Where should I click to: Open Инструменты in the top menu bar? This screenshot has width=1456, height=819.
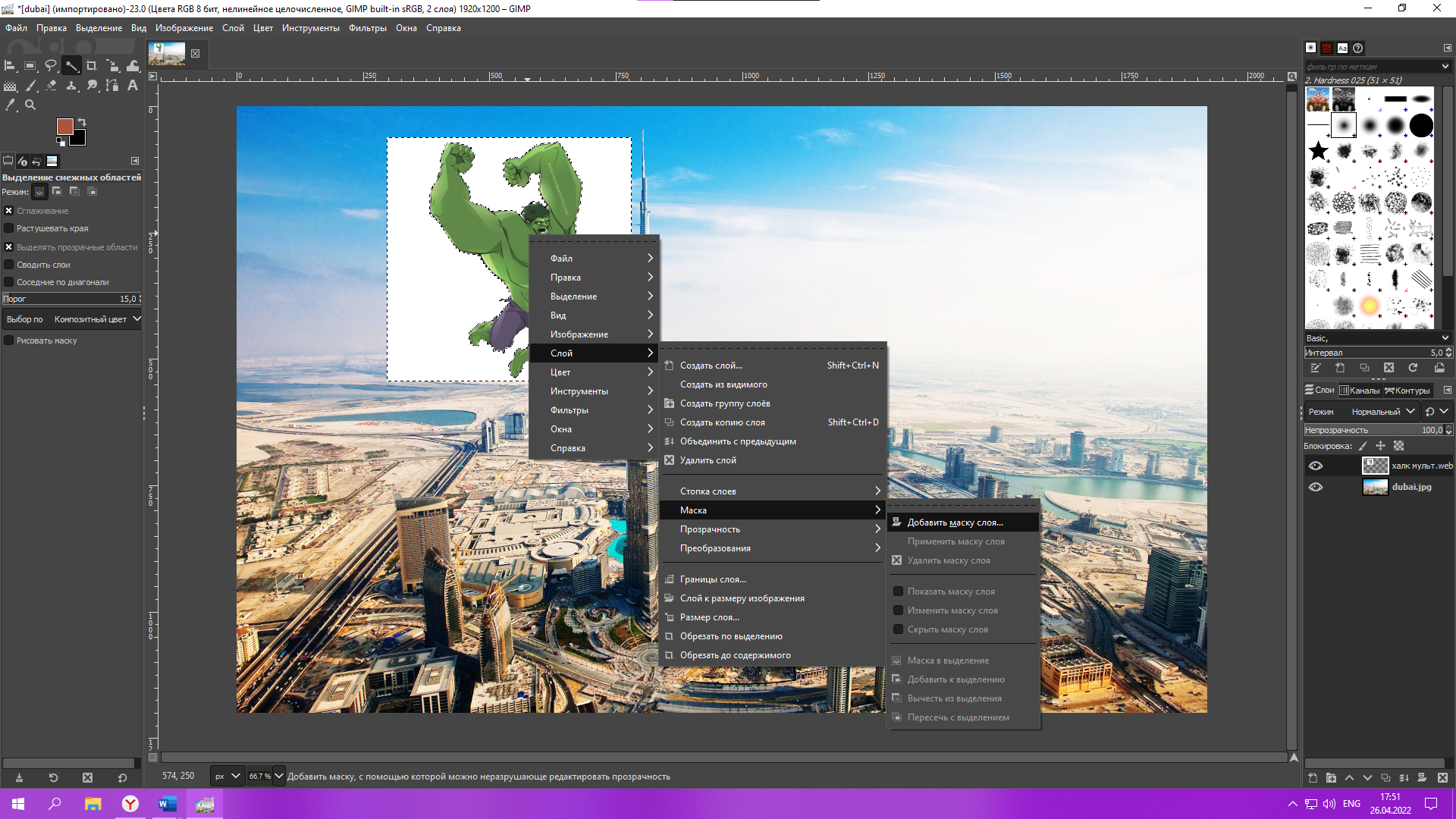click(311, 28)
